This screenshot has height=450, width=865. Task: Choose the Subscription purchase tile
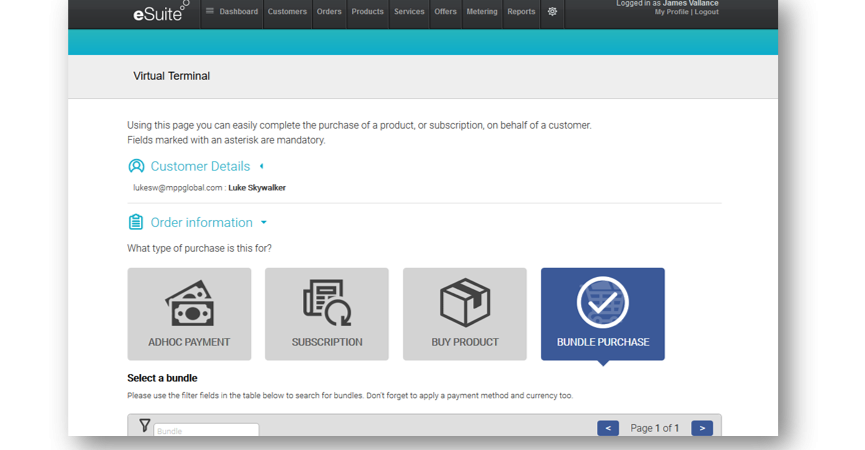click(x=327, y=314)
